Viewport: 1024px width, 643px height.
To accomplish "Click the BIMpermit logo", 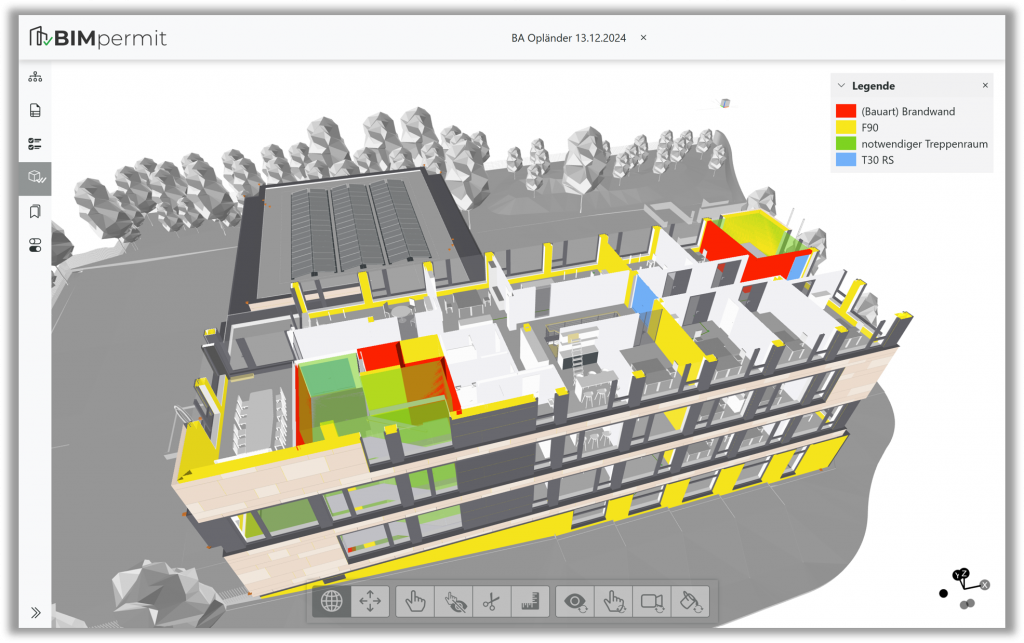I will pyautogui.click(x=98, y=38).
